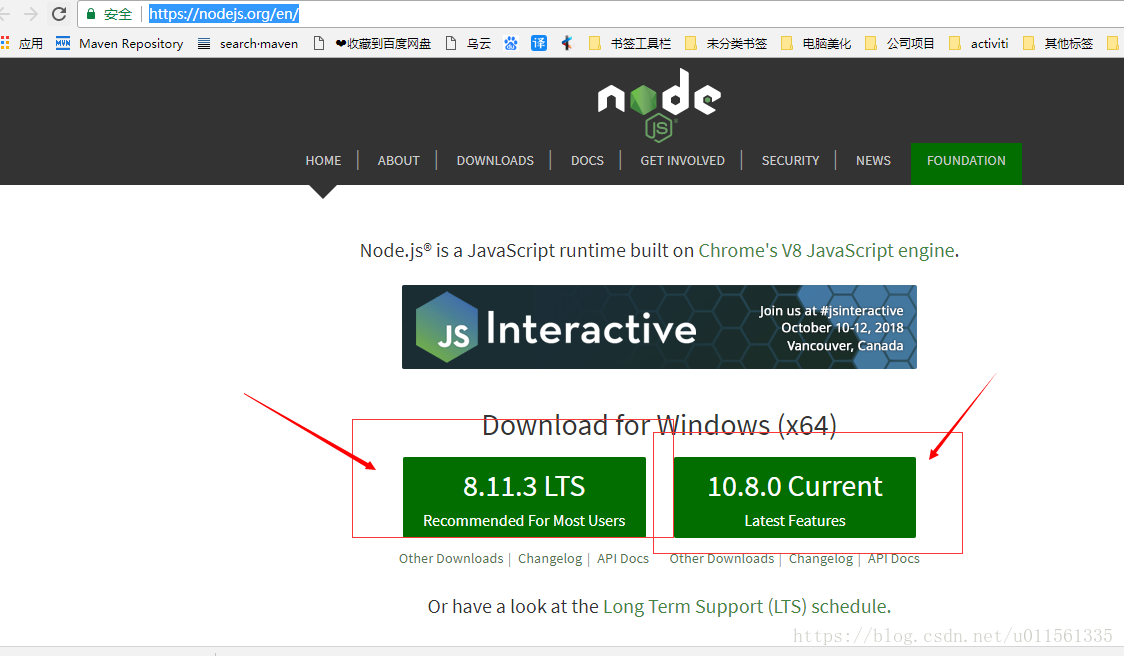This screenshot has width=1124, height=656.
Task: Open the DOCS nav item
Action: click(587, 161)
